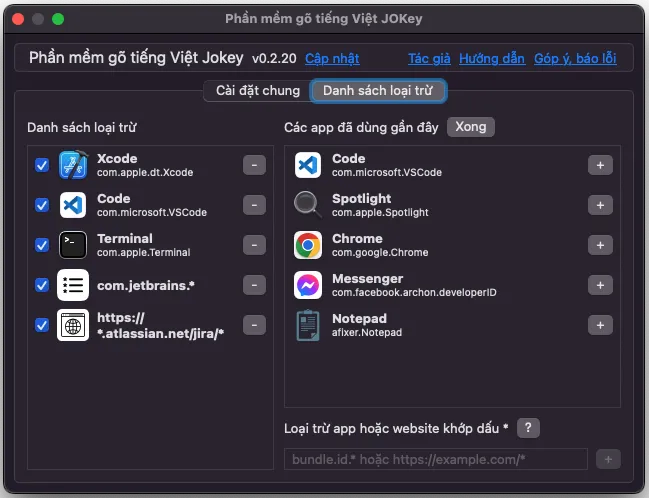The image size is (649, 498).
Task: Remove Terminal from the exclusion list
Action: (255, 245)
